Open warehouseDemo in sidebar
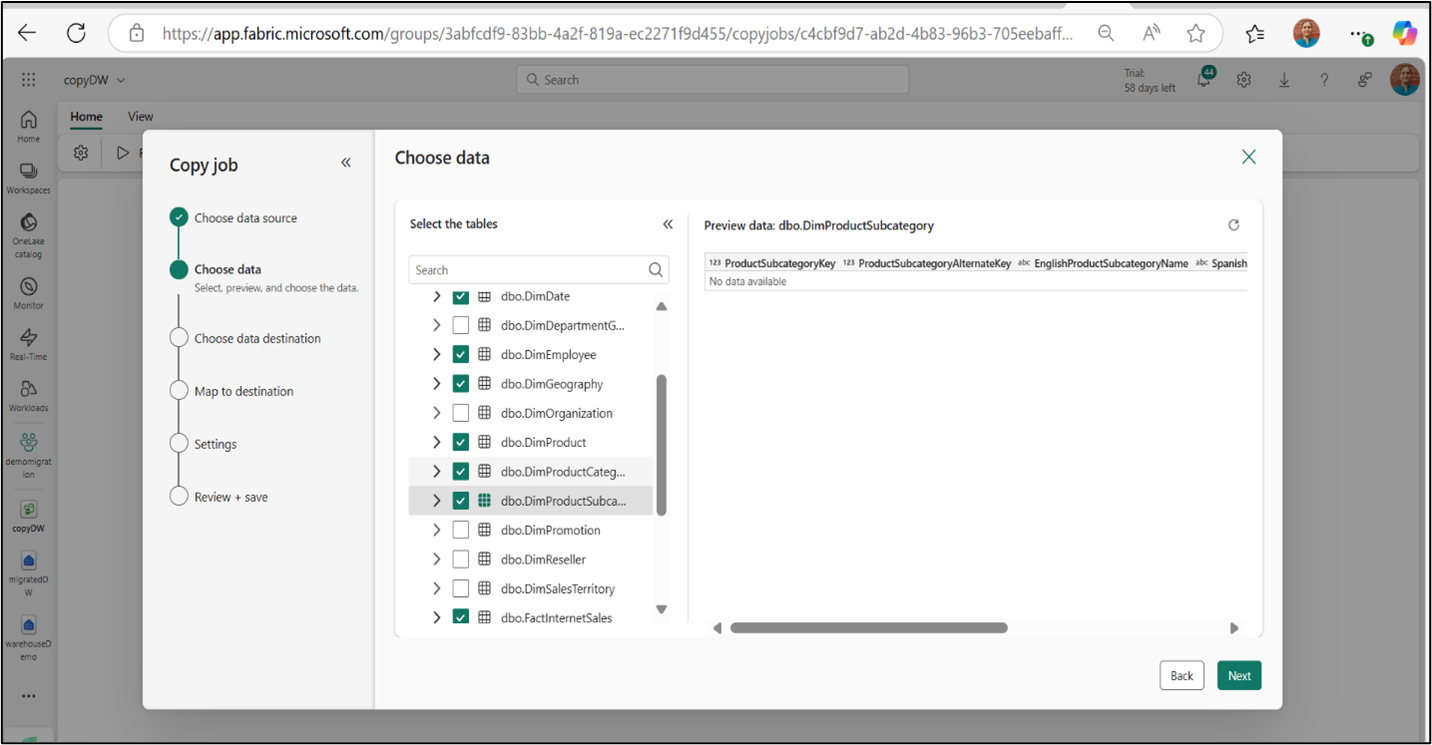This screenshot has height=745, width=1432. tap(28, 637)
